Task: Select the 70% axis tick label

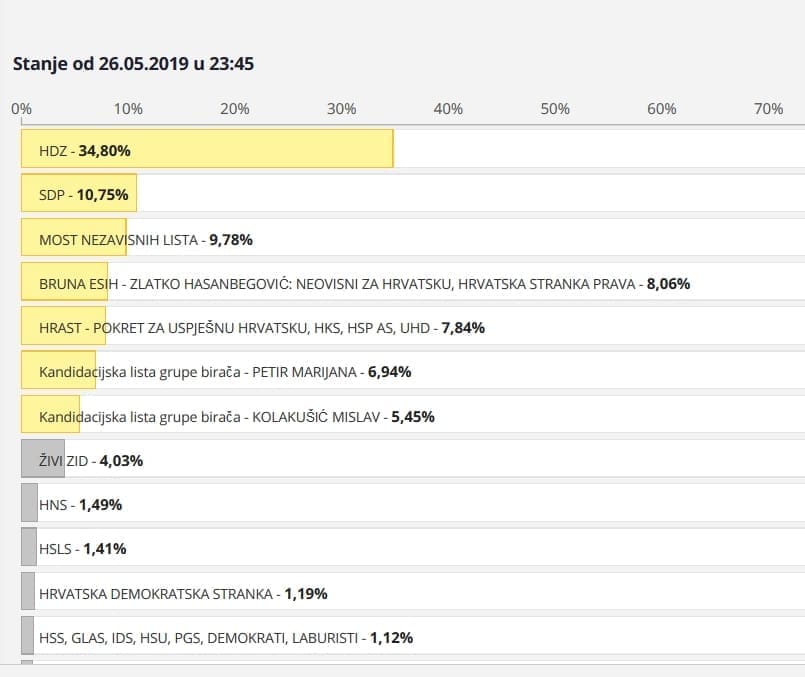Action: 768,108
